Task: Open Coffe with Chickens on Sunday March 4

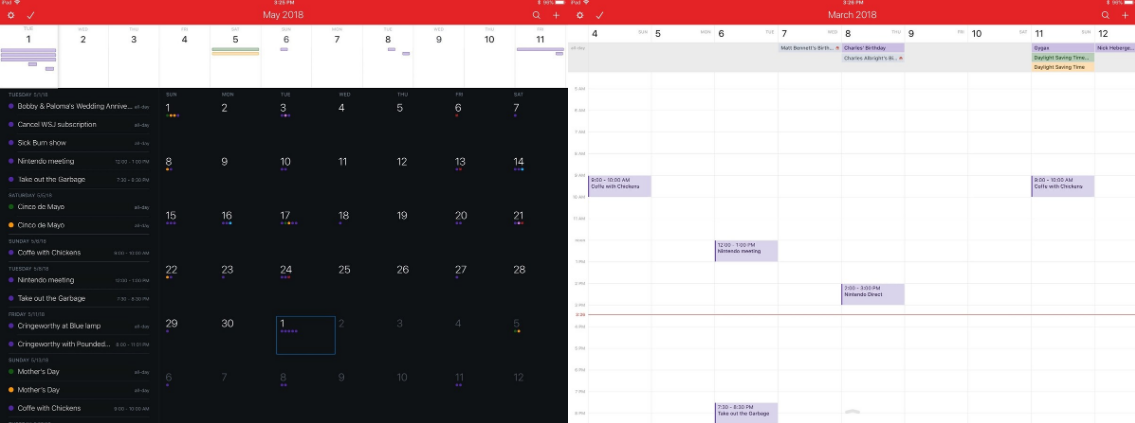Action: click(620, 186)
